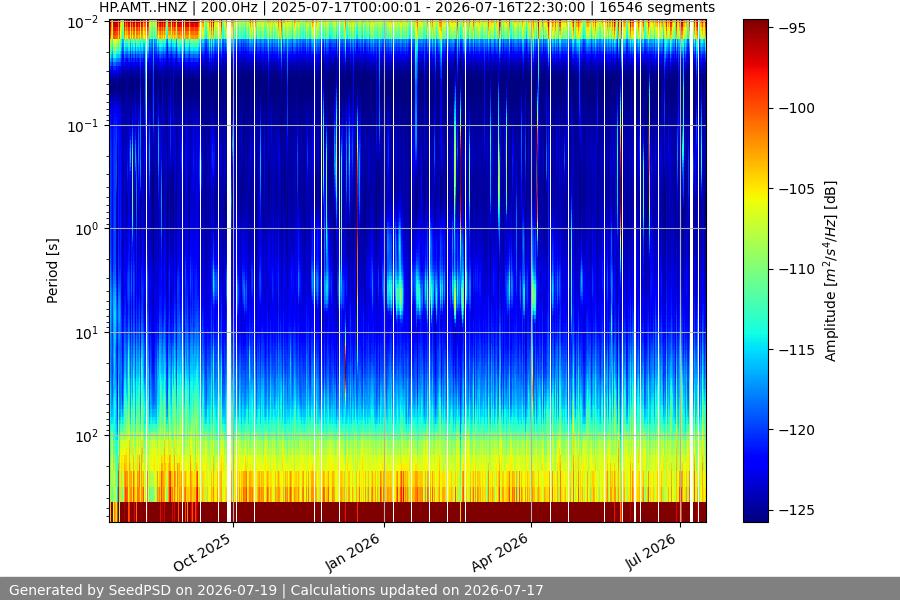Click the 10^-2 period tick label
This screenshot has width=900, height=600.
(83, 23)
